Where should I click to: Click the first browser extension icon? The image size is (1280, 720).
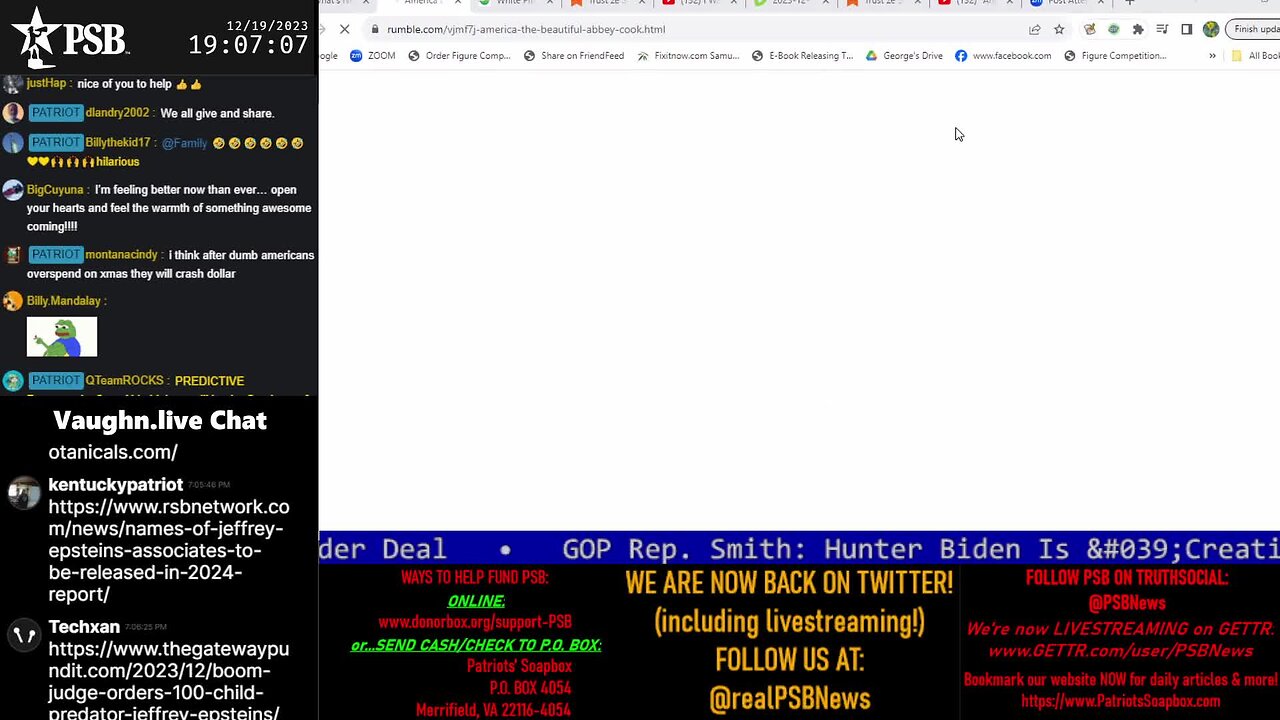[x=1090, y=29]
